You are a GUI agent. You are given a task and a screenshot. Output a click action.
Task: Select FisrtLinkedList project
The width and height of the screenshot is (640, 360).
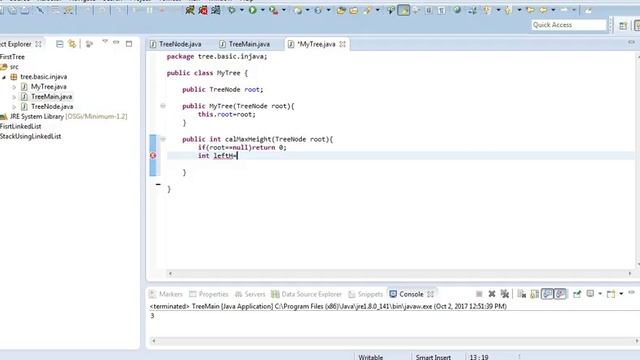click(x=20, y=126)
